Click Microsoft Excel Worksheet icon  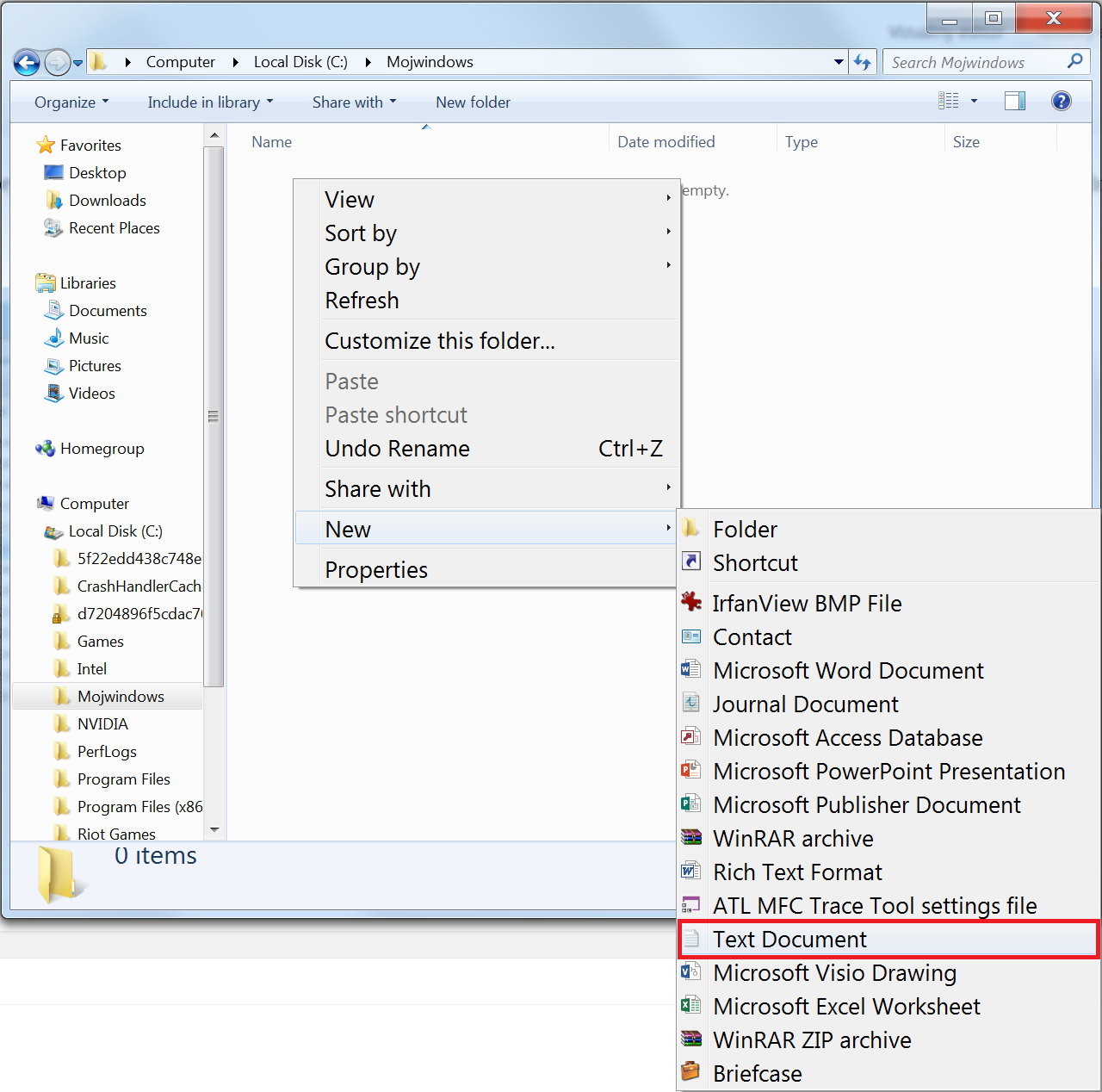691,1005
